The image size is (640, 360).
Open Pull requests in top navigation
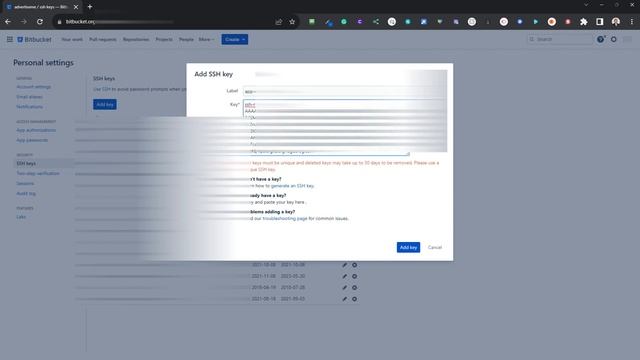pyautogui.click(x=103, y=40)
